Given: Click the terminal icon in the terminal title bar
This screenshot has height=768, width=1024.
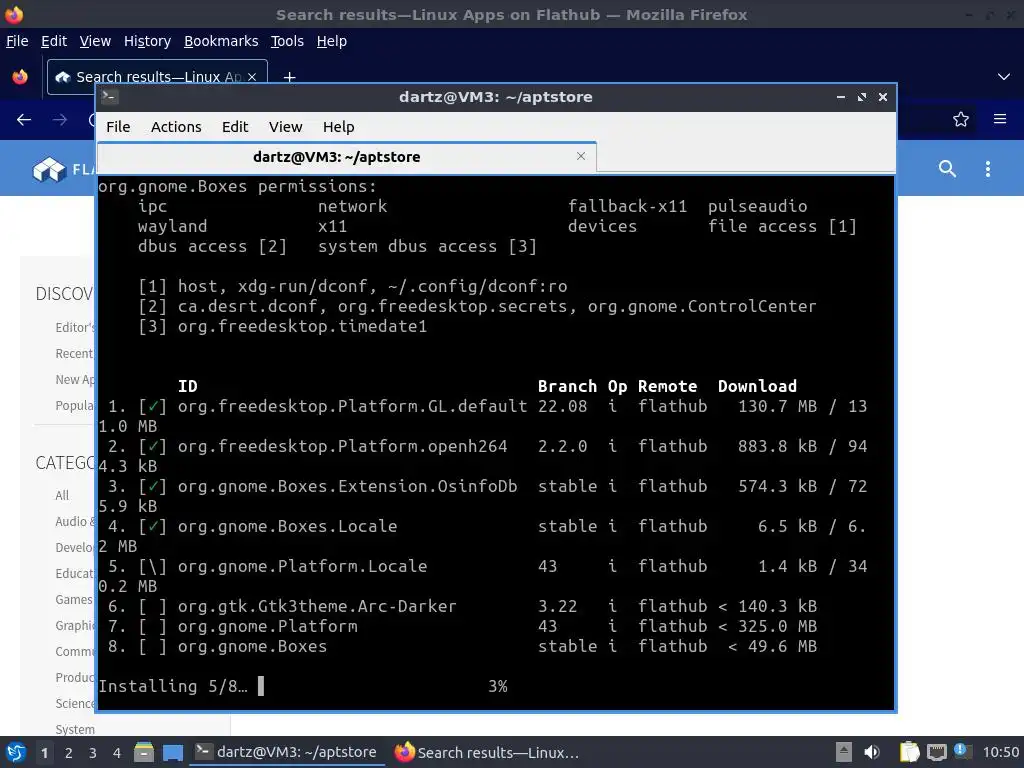Looking at the screenshot, I should tap(109, 97).
